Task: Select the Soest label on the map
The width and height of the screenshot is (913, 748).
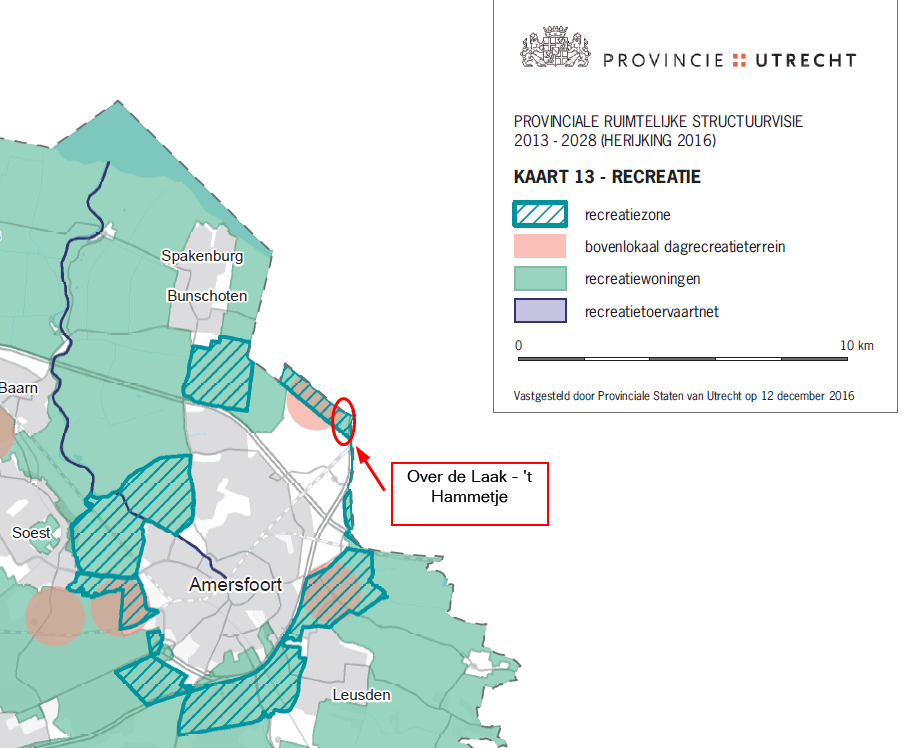Action: (x=31, y=533)
